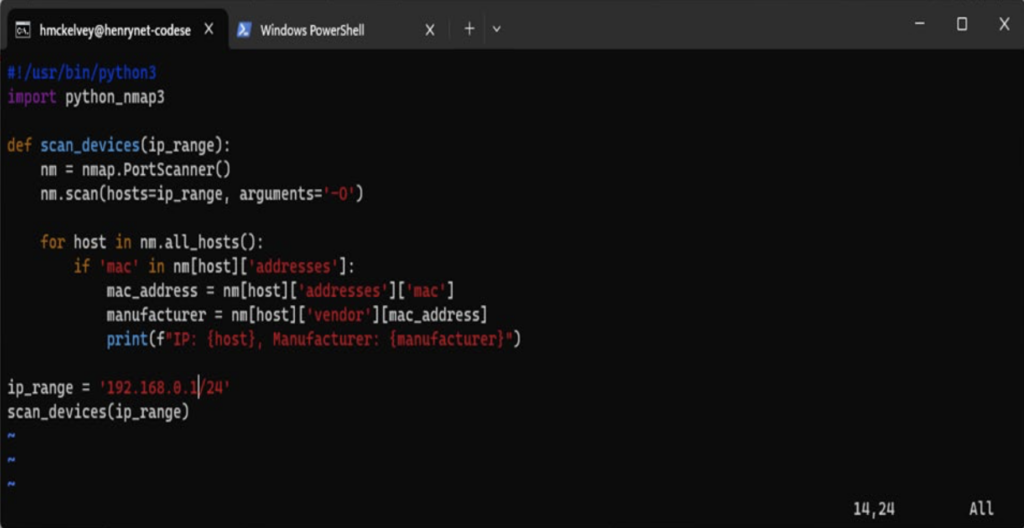
Task: Click the command prompt icon on the first tab
Action: click(22, 30)
